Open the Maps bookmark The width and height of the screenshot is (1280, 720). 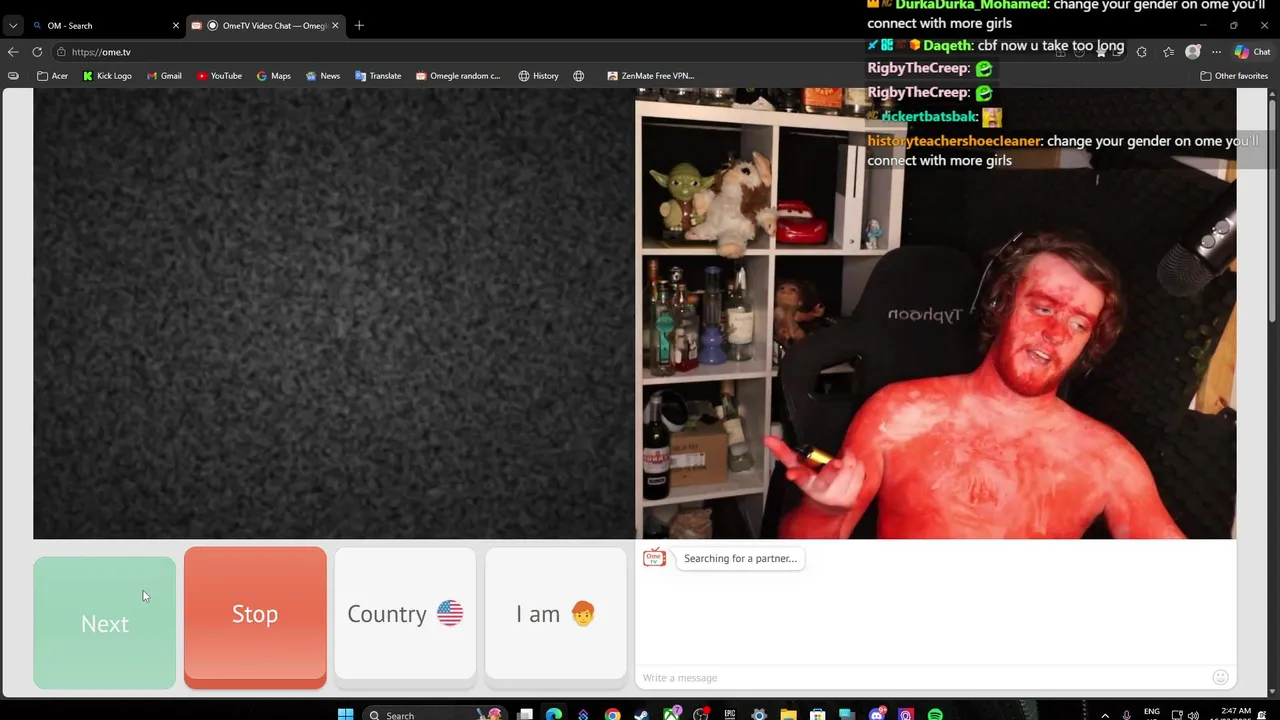coord(273,76)
